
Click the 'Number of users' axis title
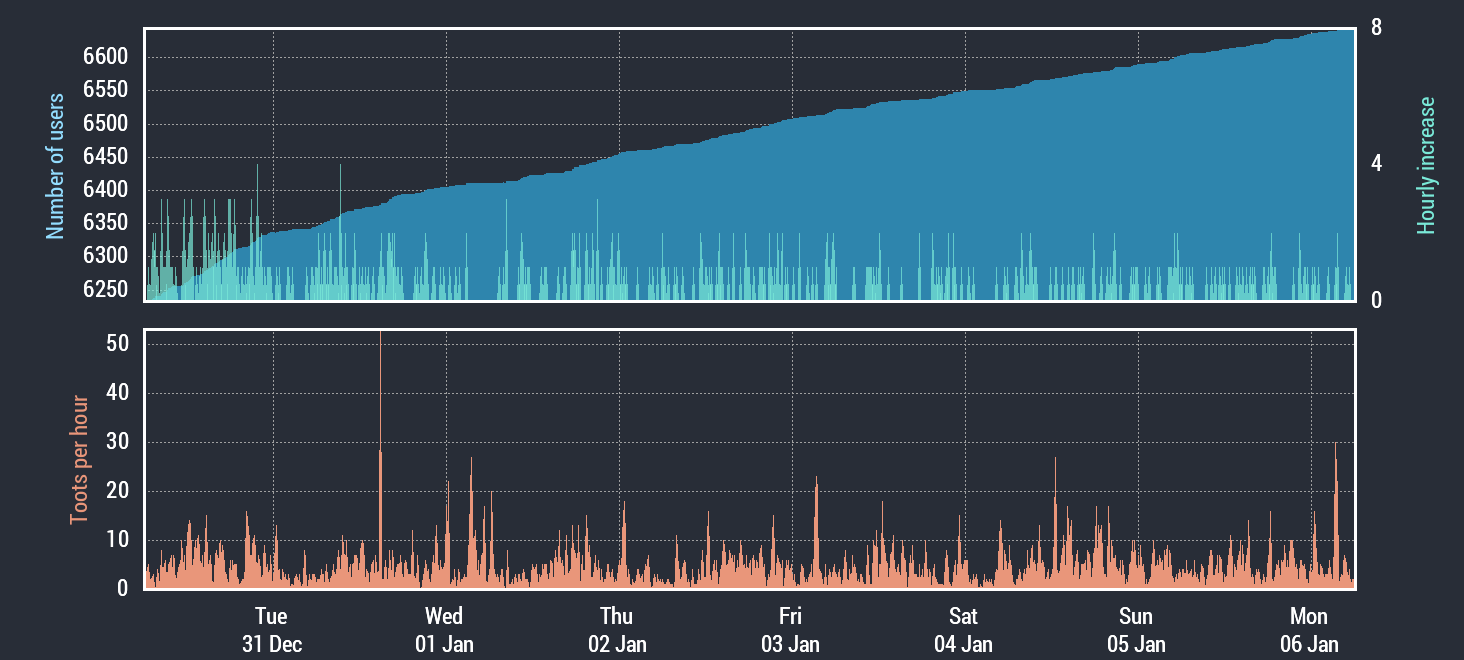pos(56,166)
